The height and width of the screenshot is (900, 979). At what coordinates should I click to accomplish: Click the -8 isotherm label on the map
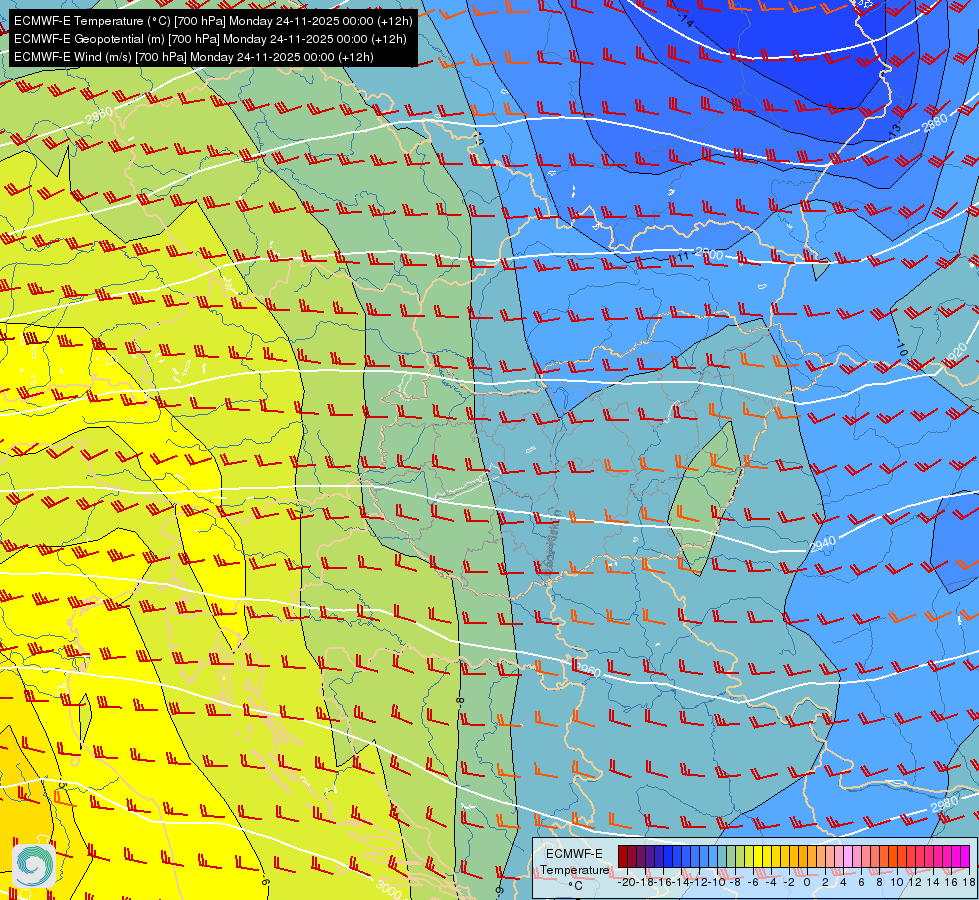[x=461, y=701]
